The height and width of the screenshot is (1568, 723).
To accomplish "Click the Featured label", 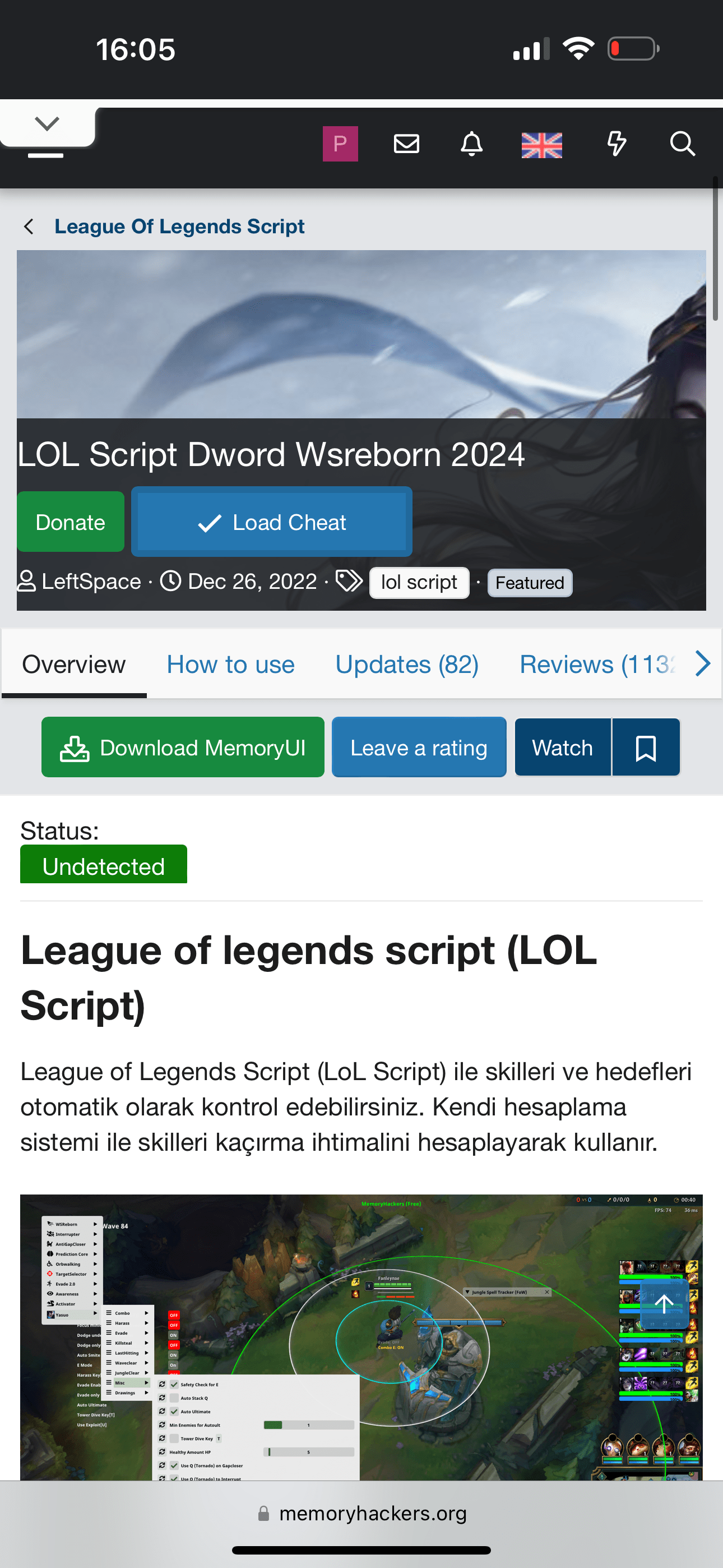I will coord(530,583).
